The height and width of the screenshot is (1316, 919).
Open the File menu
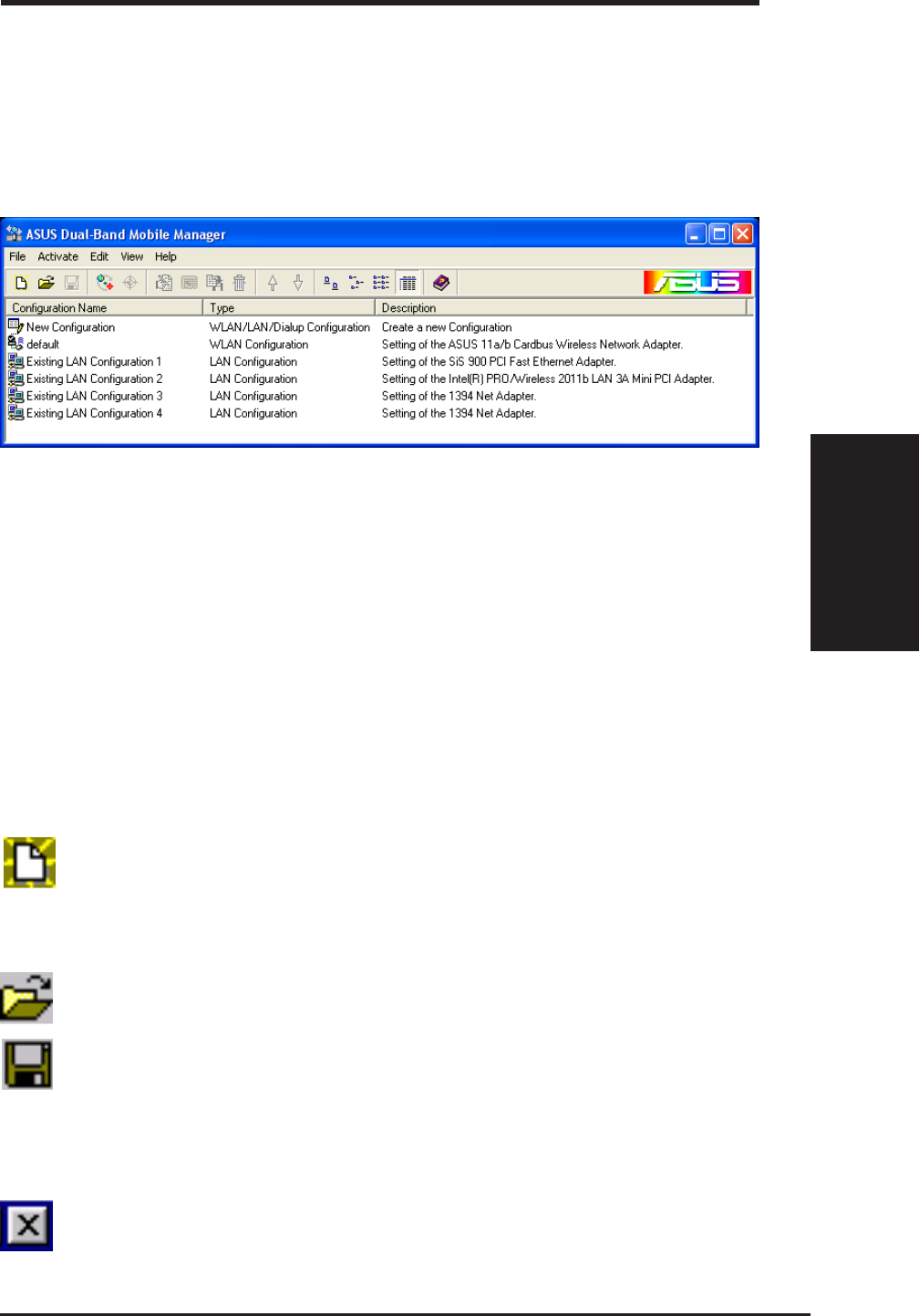tap(17, 257)
